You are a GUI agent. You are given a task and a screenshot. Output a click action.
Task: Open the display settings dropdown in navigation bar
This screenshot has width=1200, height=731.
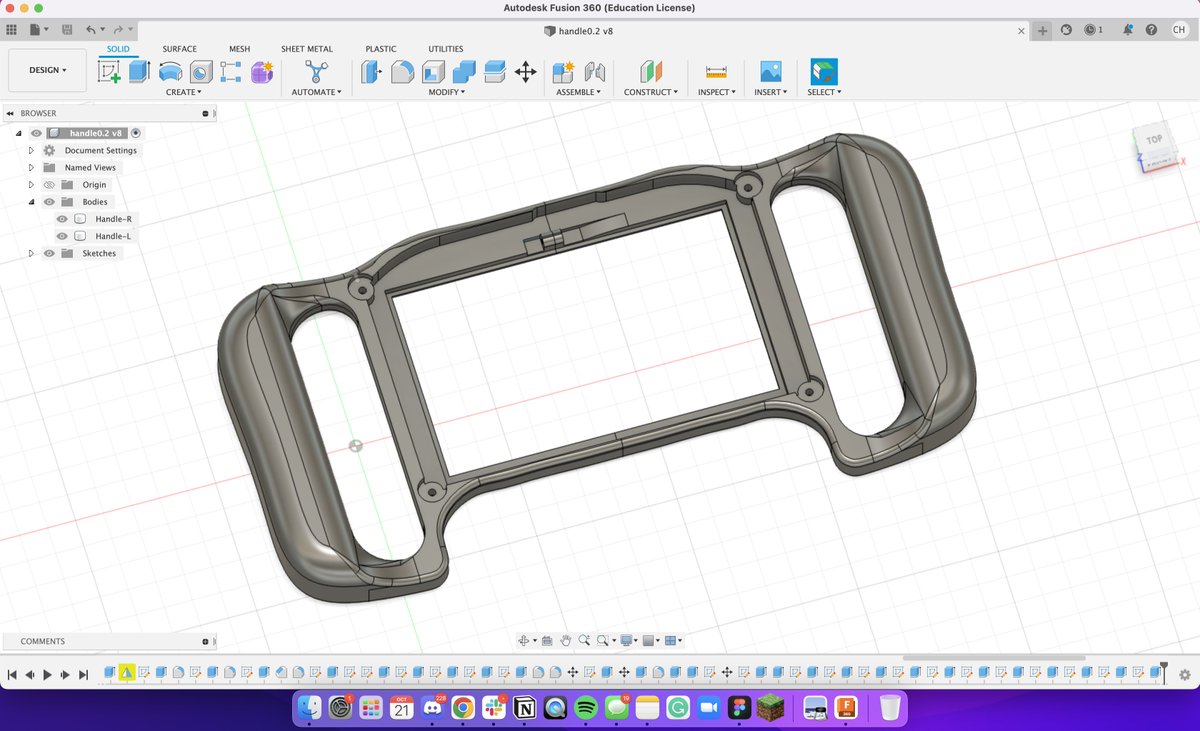click(626, 640)
